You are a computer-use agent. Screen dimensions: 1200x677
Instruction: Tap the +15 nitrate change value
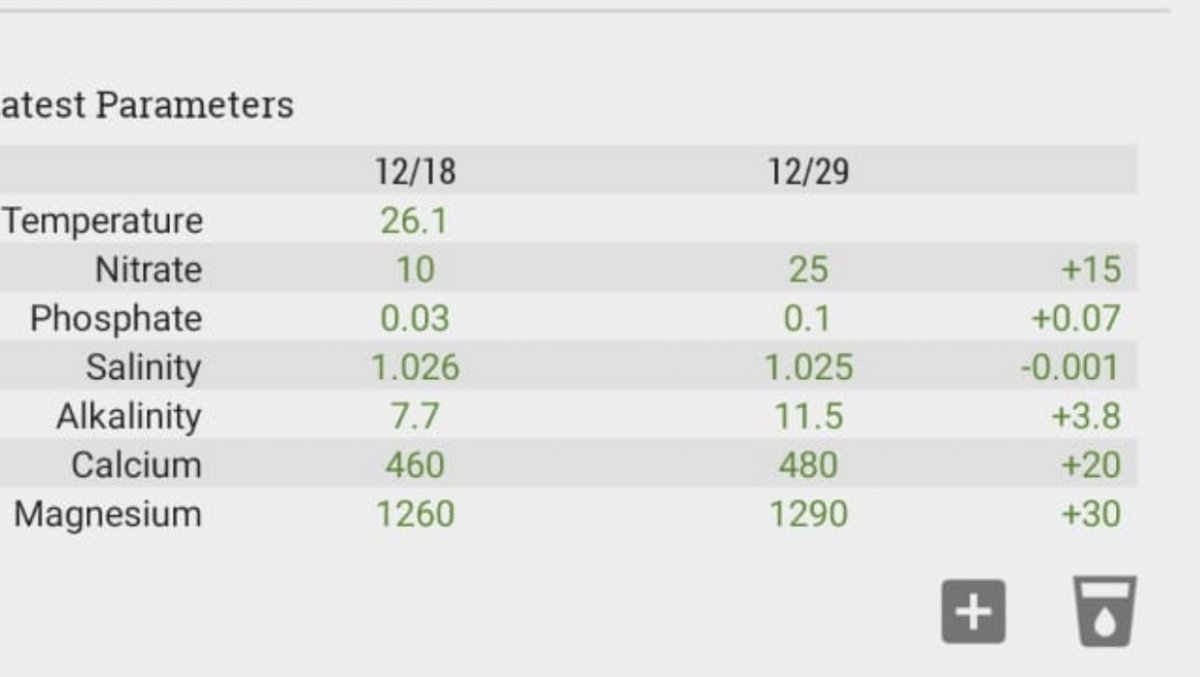point(1090,269)
